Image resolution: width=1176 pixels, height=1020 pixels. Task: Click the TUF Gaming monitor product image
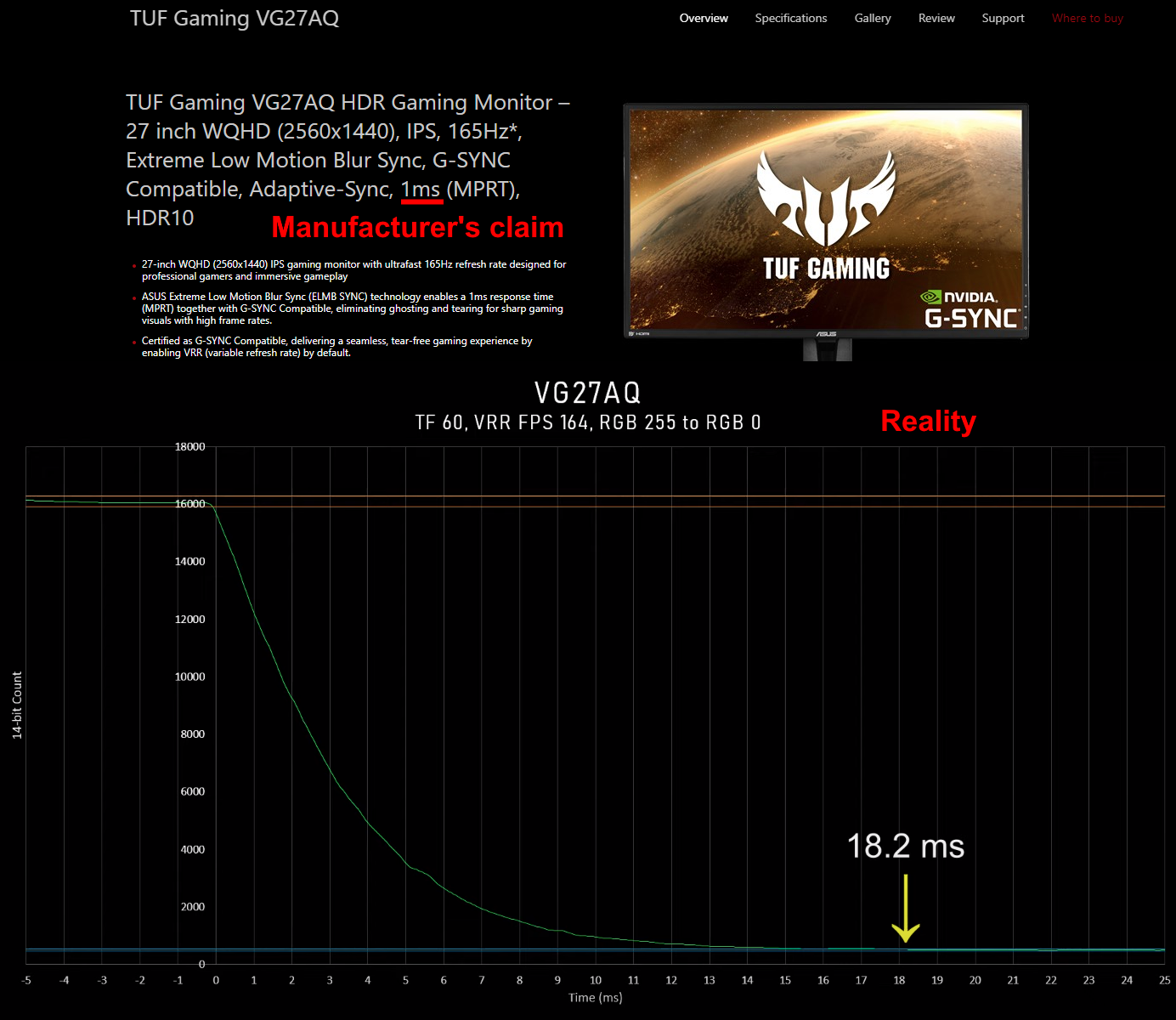(x=826, y=232)
